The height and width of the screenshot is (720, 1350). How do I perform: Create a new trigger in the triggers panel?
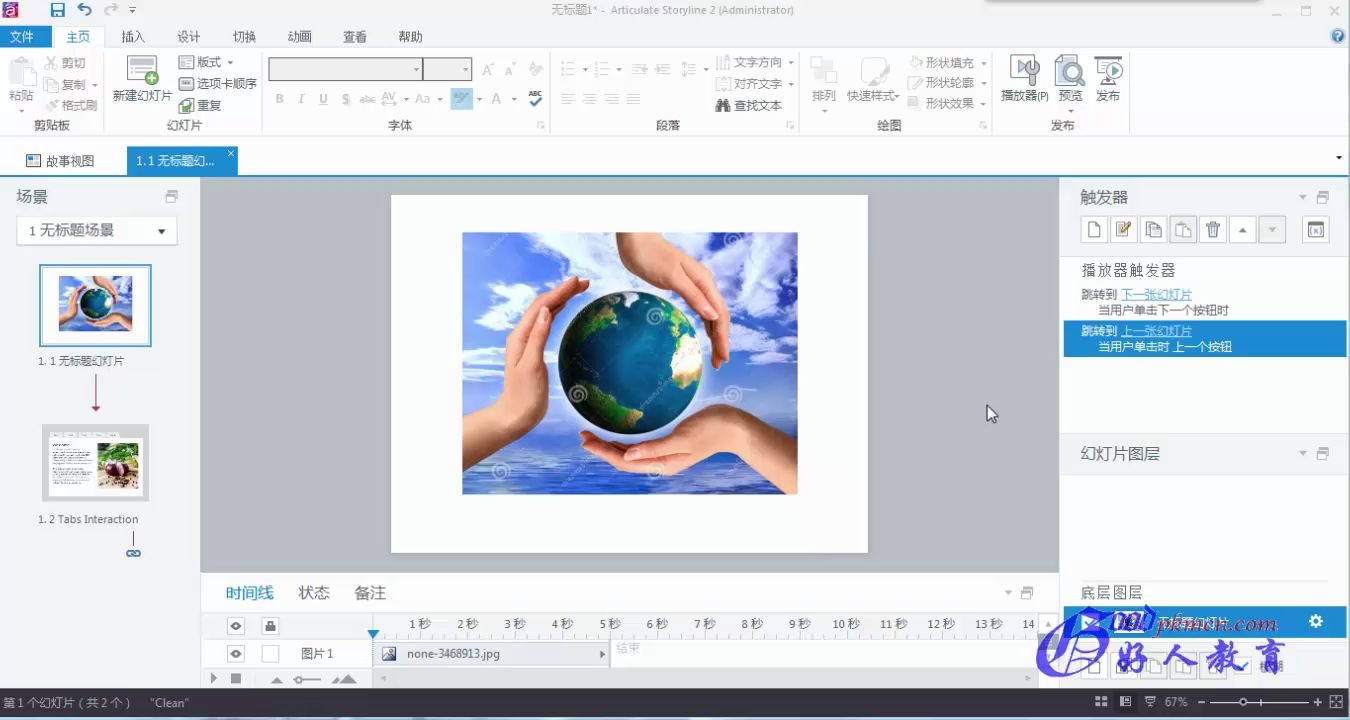(1094, 229)
